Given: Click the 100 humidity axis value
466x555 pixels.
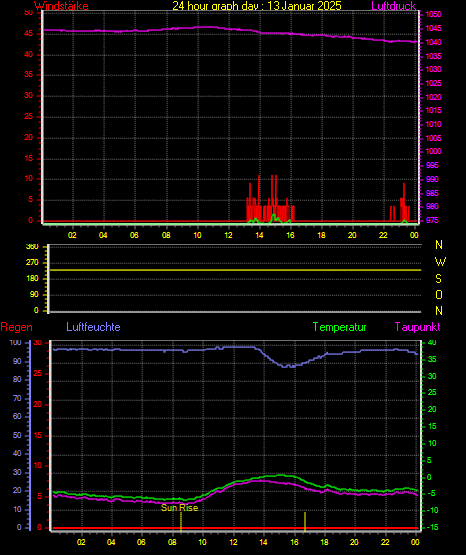Looking at the screenshot, I should click(16, 343).
